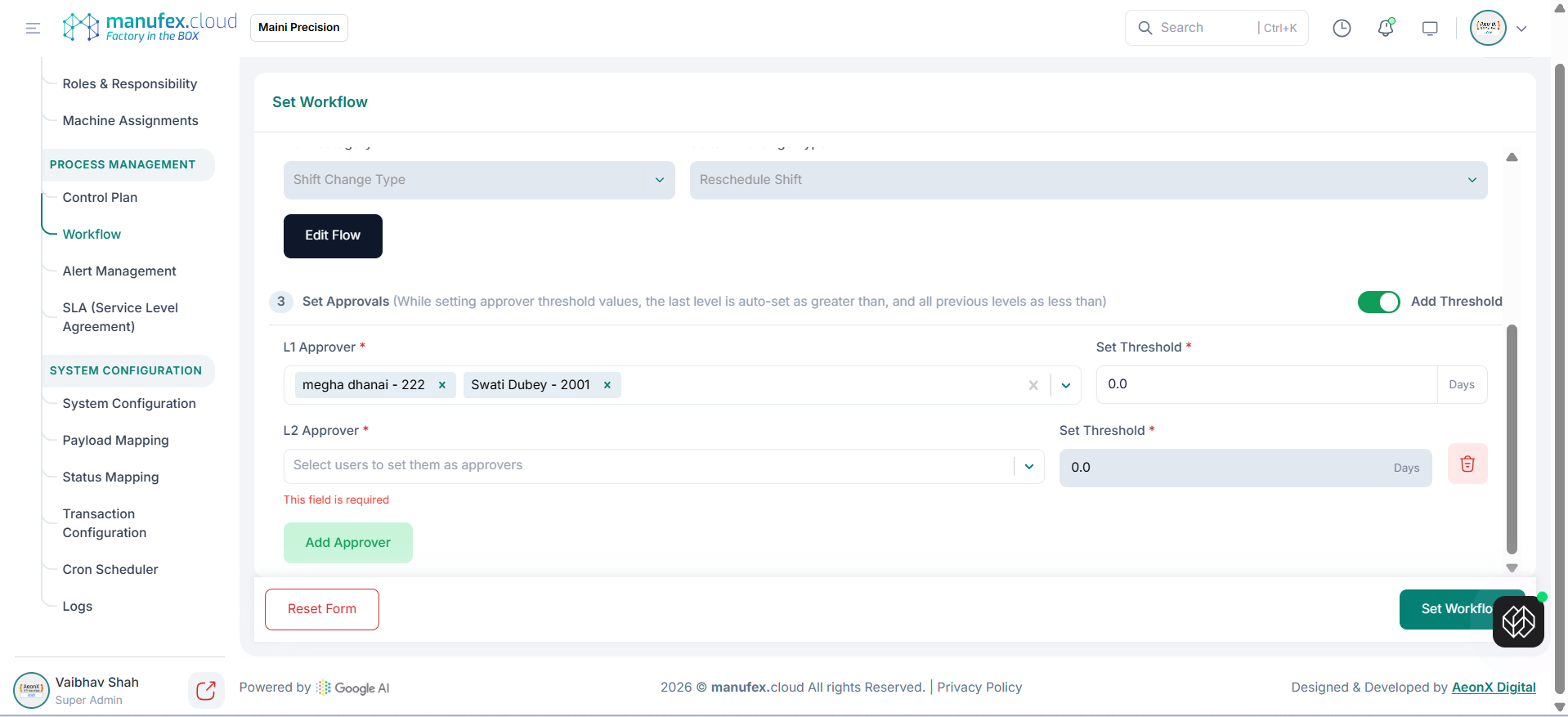Click the form panel scroll-up arrow
The width and height of the screenshot is (1568, 717).
point(1512,157)
